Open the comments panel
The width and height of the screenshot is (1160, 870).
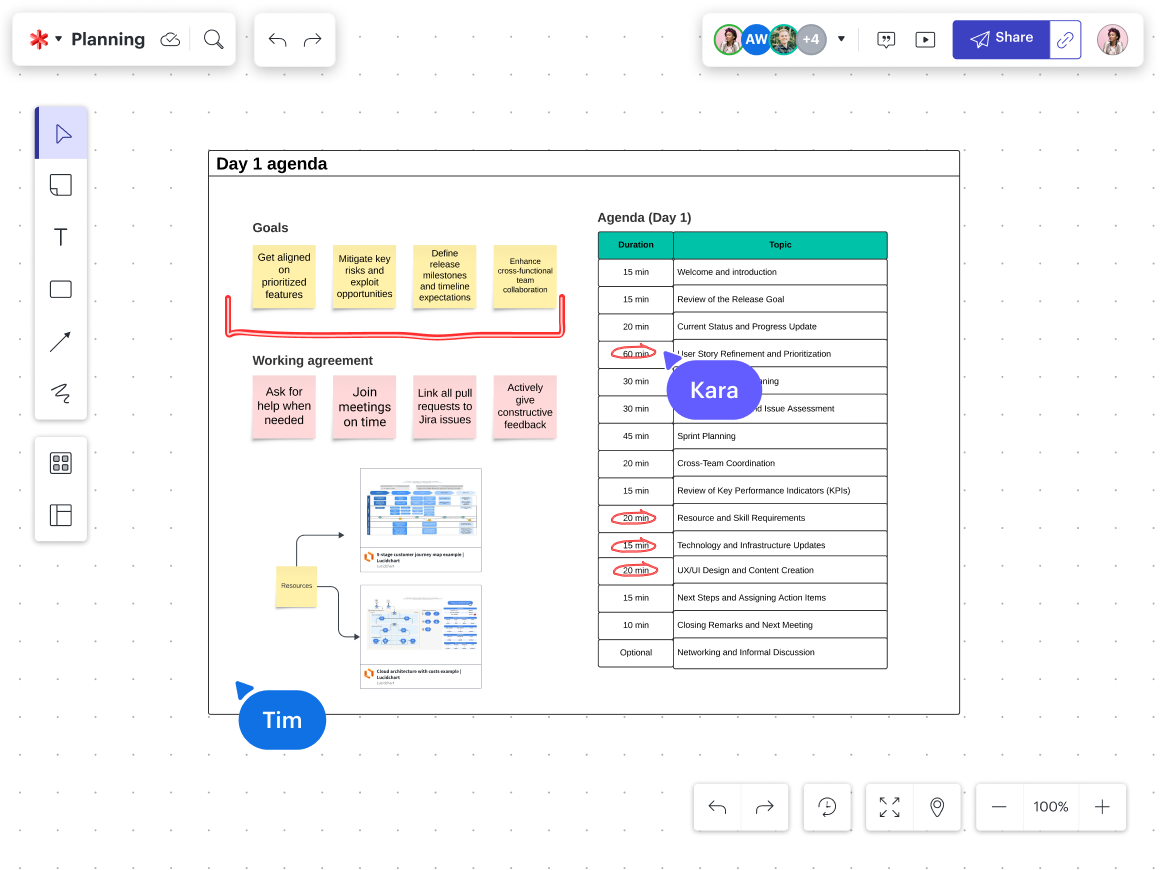pyautogui.click(x=886, y=39)
